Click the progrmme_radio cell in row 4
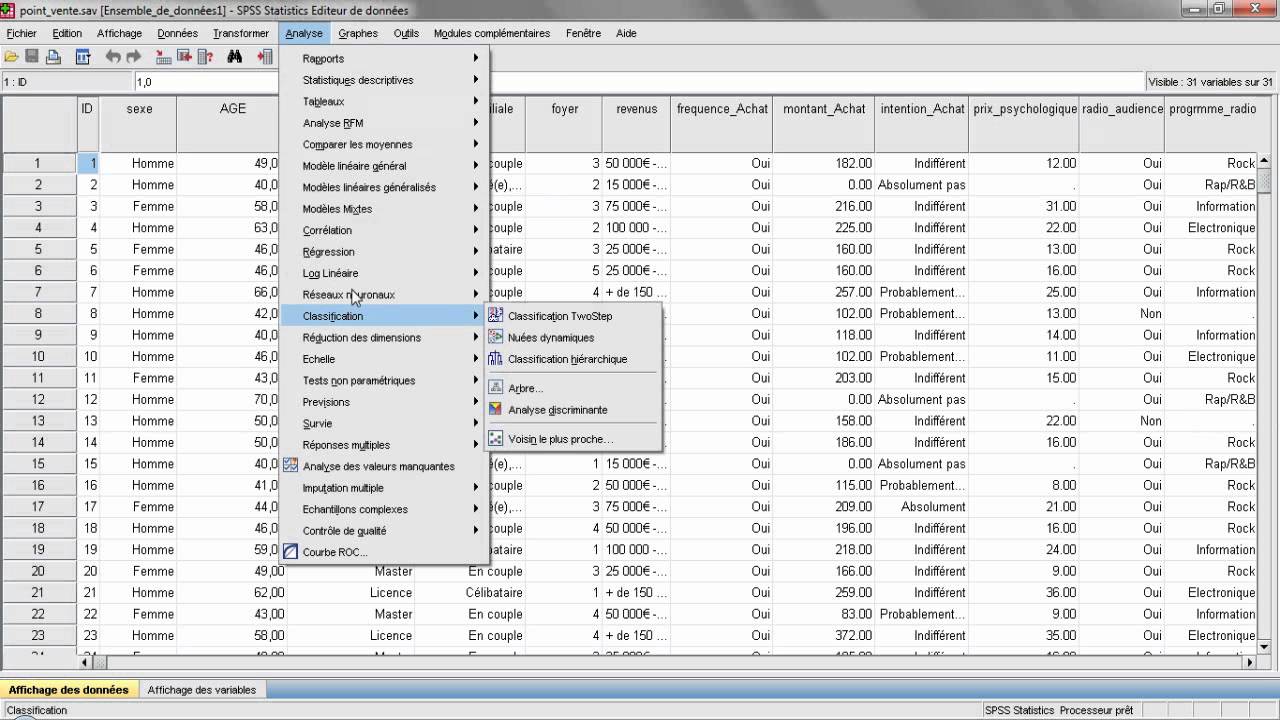Image resolution: width=1280 pixels, height=720 pixels. 1212,228
